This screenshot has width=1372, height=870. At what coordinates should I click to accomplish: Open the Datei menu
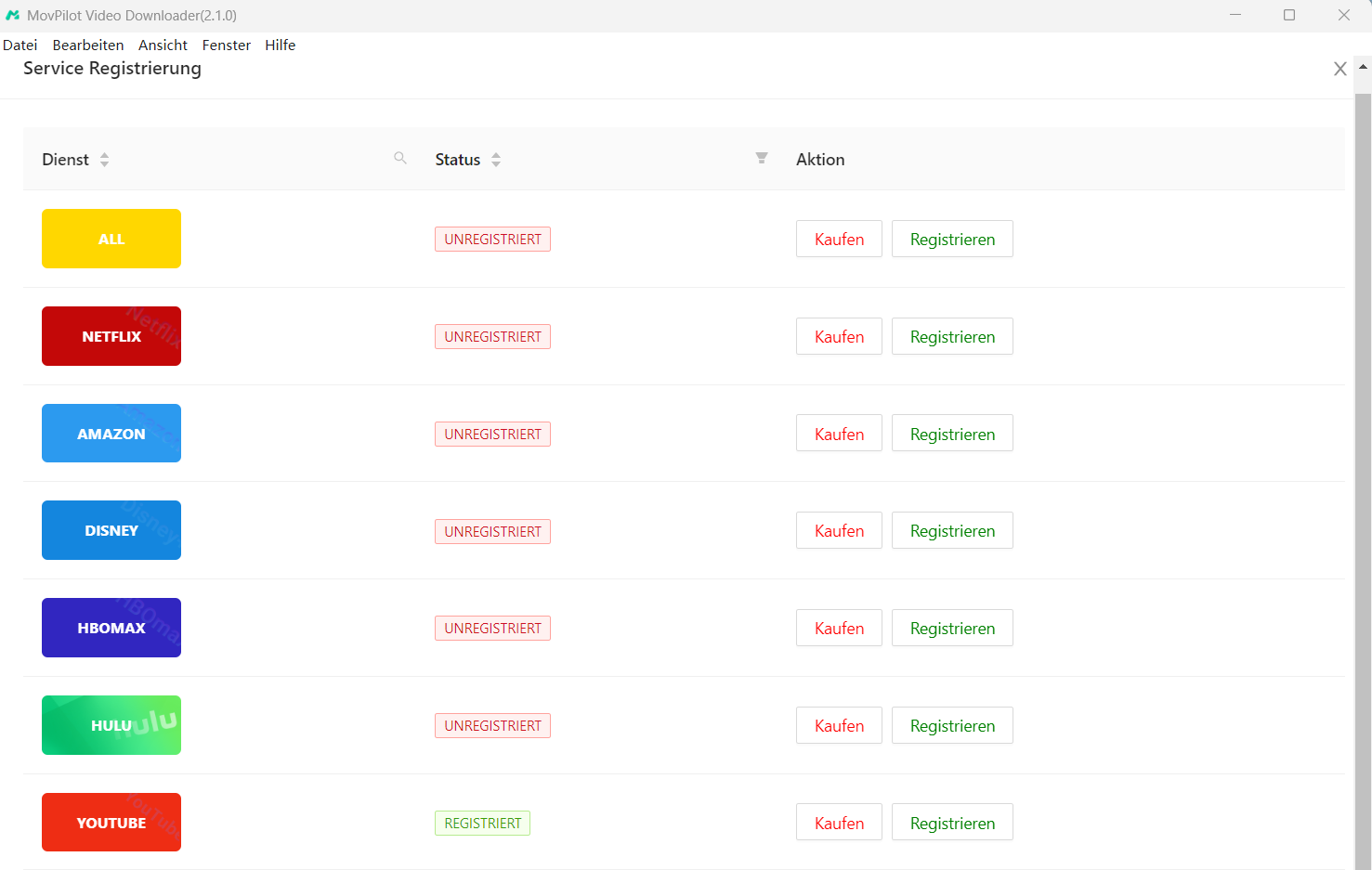(x=20, y=45)
